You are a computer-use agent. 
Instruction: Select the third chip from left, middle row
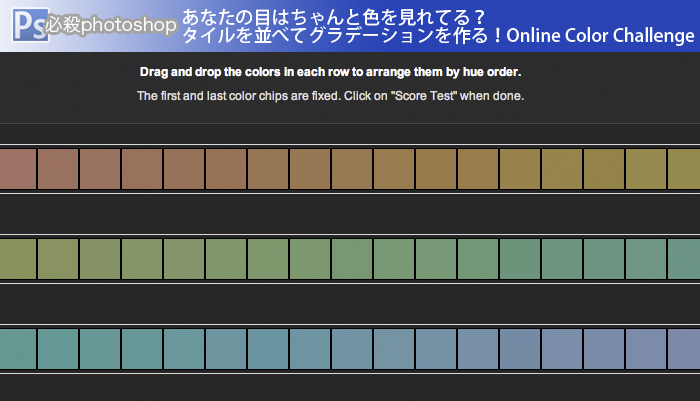click(x=100, y=259)
